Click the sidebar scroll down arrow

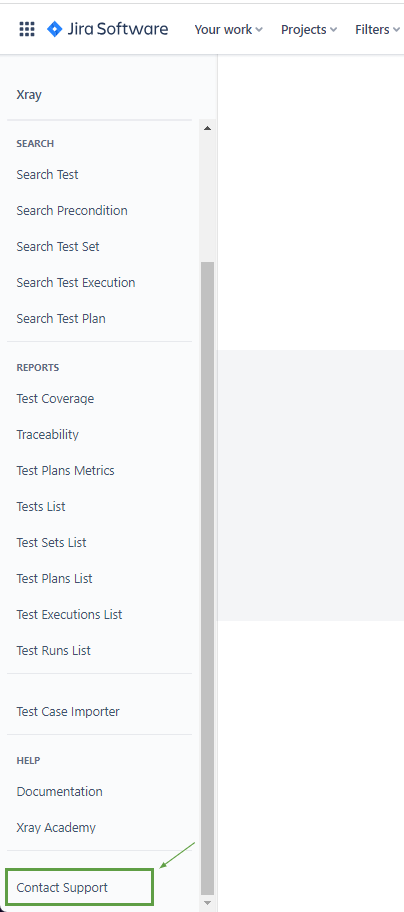208,903
